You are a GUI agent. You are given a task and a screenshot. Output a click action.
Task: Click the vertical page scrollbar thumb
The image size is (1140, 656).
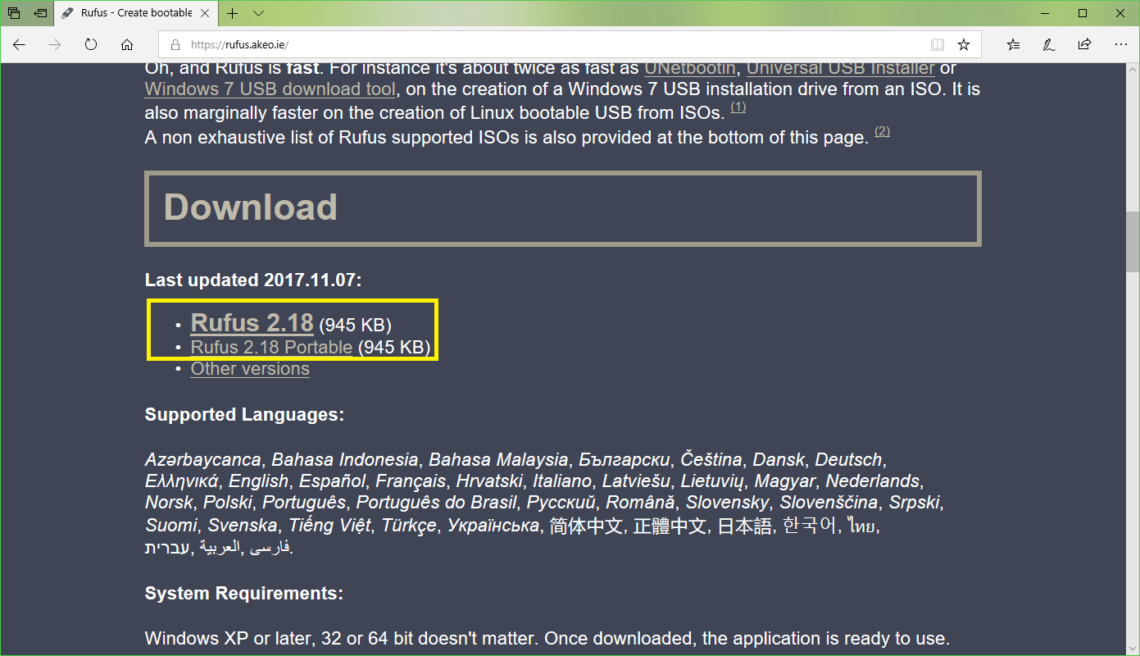coord(1131,241)
